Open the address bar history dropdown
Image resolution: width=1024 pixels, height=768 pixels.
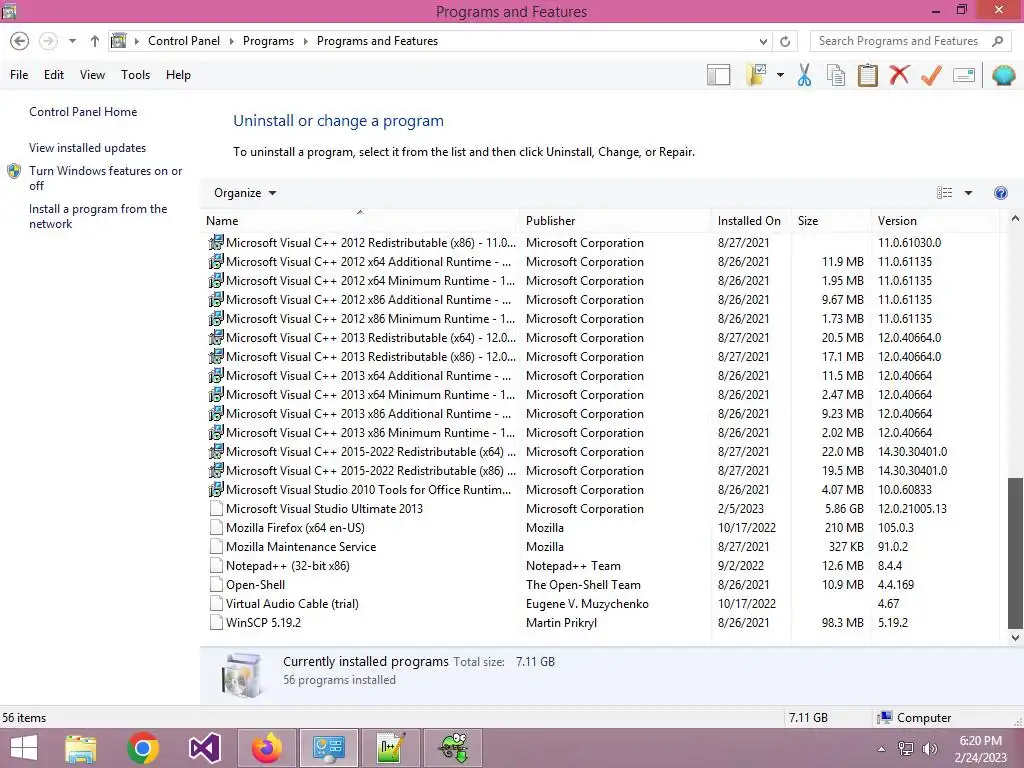pyautogui.click(x=763, y=41)
